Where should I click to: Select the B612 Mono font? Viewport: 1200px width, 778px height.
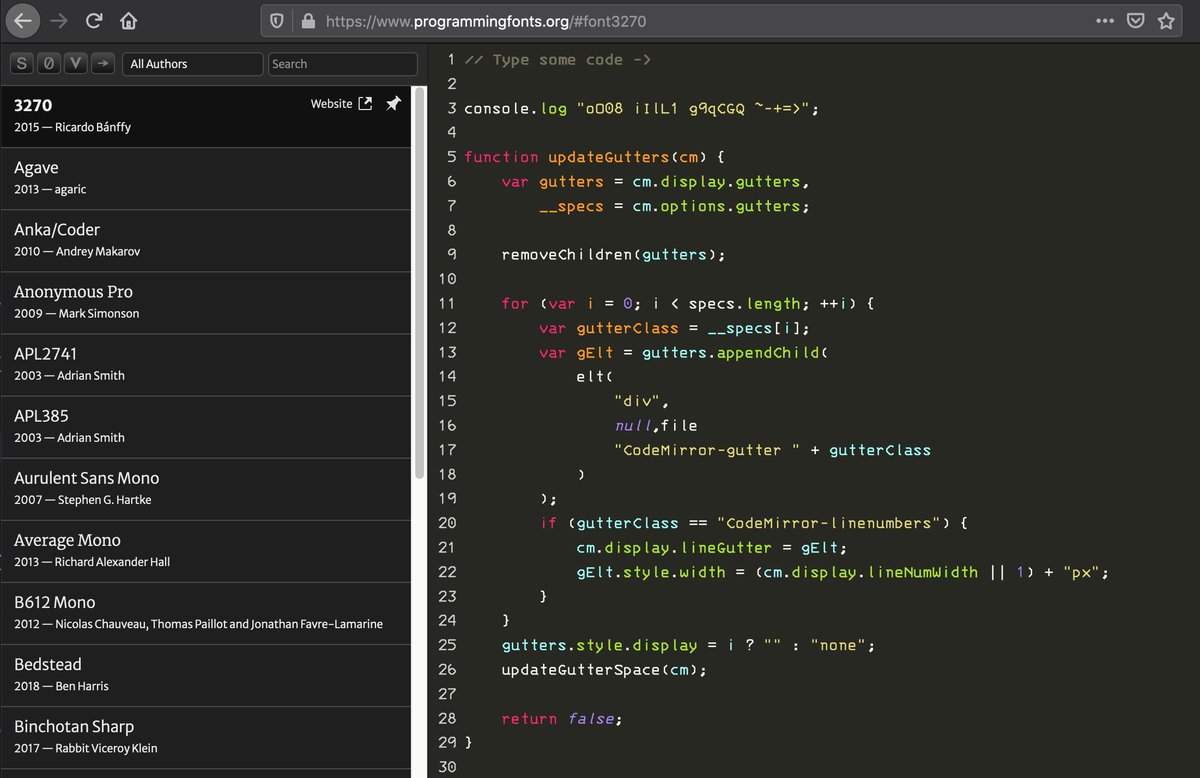click(x=206, y=612)
